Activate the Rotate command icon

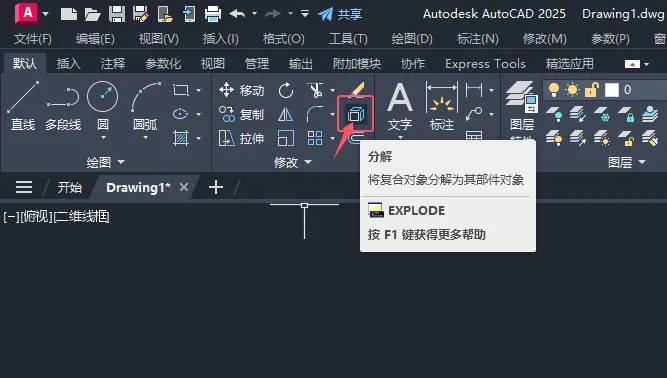tap(285, 90)
